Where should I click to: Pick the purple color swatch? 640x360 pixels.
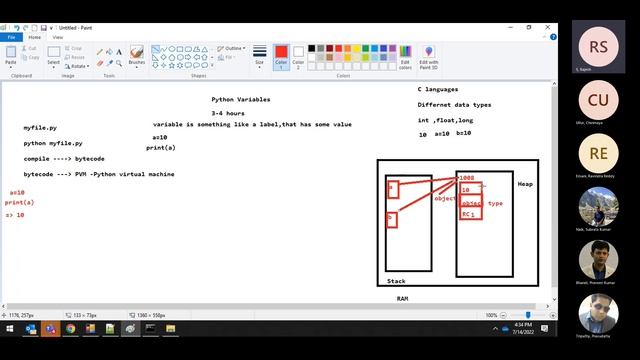pyautogui.click(x=393, y=49)
